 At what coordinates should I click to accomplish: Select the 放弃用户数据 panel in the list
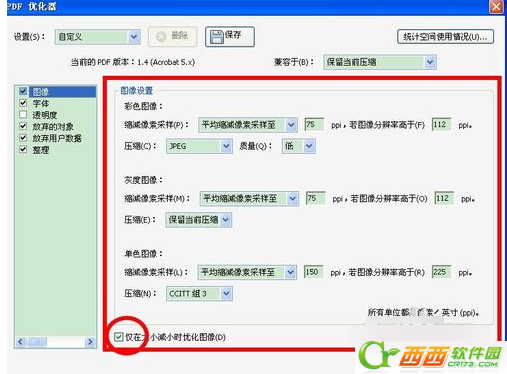(x=57, y=138)
